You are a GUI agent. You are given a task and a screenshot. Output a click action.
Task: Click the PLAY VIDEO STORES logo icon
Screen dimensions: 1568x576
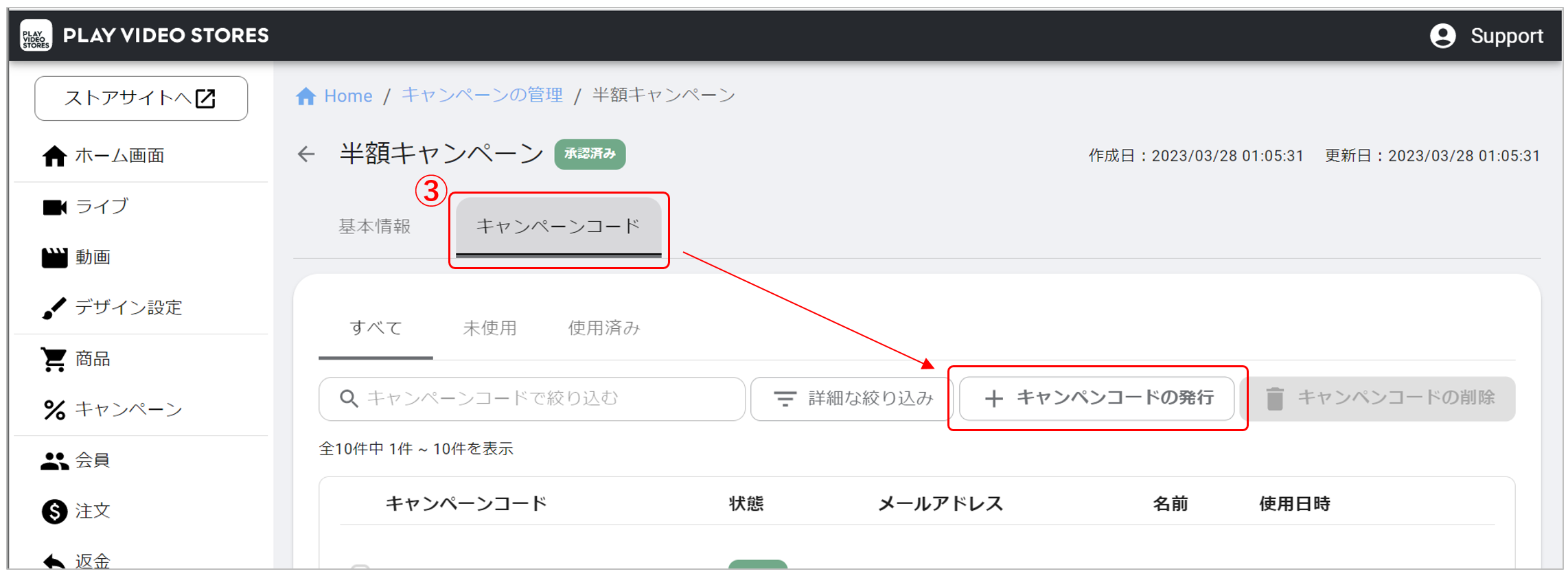pos(36,35)
